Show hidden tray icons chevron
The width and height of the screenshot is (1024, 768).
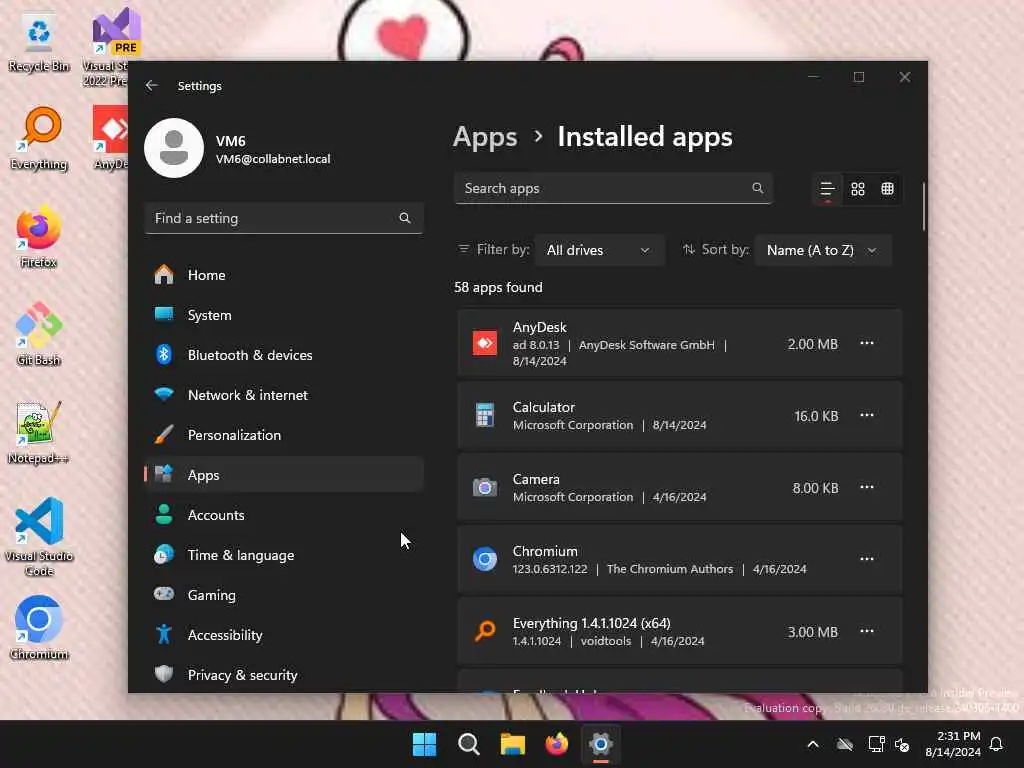813,744
